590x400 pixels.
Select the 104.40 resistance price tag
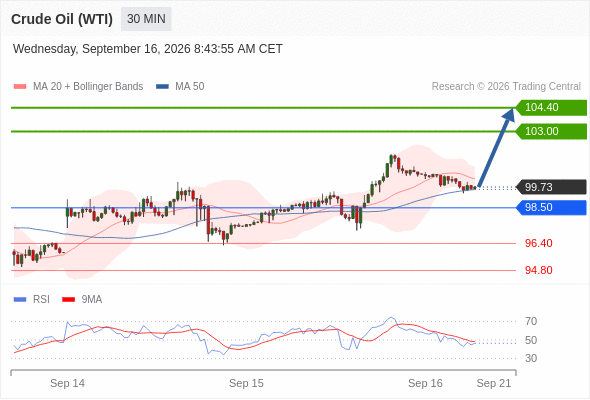point(551,108)
